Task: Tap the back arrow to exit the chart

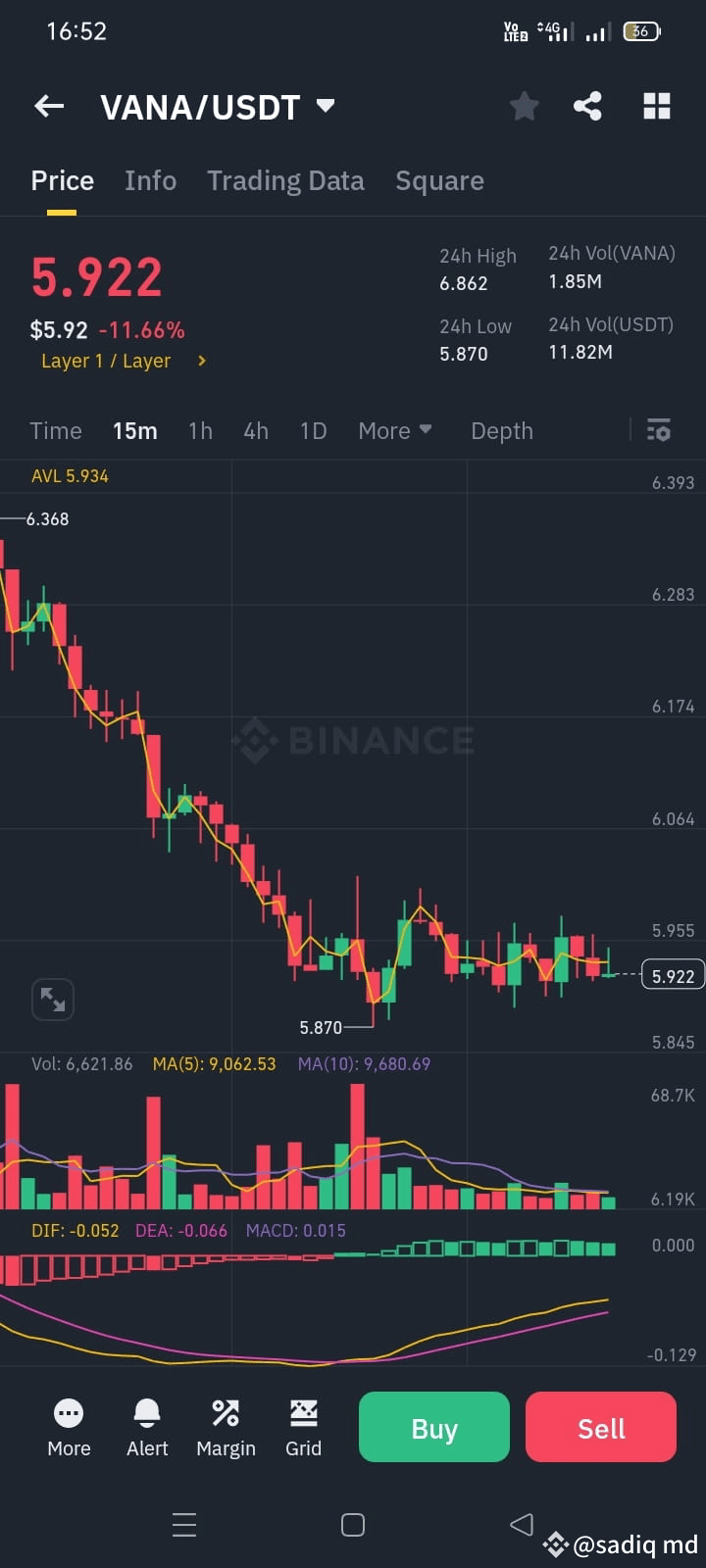Action: (x=48, y=106)
